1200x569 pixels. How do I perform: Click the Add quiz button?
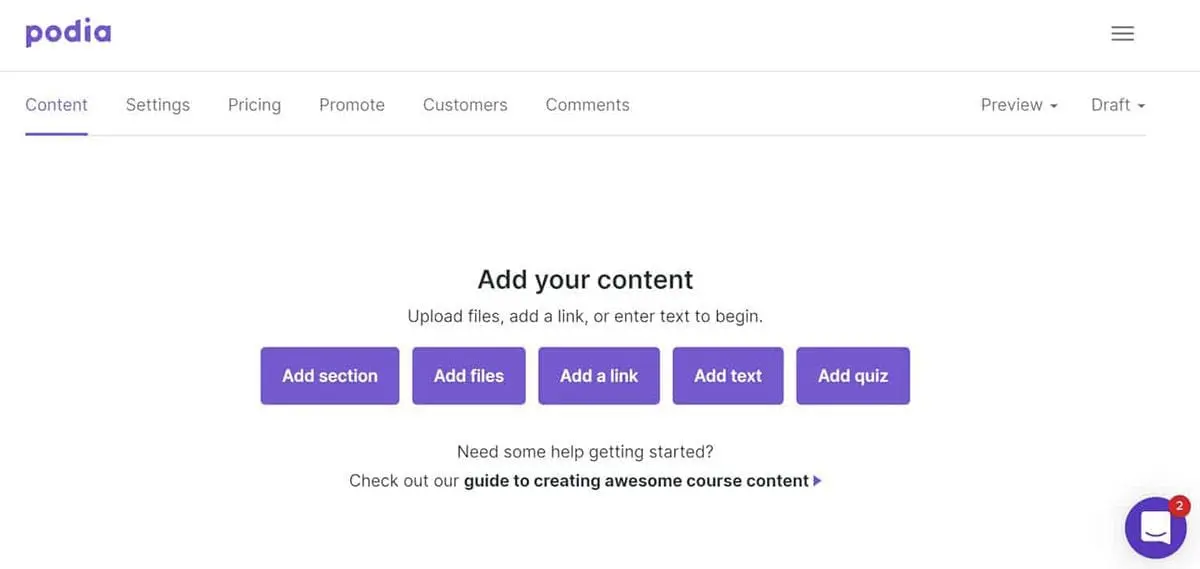click(853, 376)
